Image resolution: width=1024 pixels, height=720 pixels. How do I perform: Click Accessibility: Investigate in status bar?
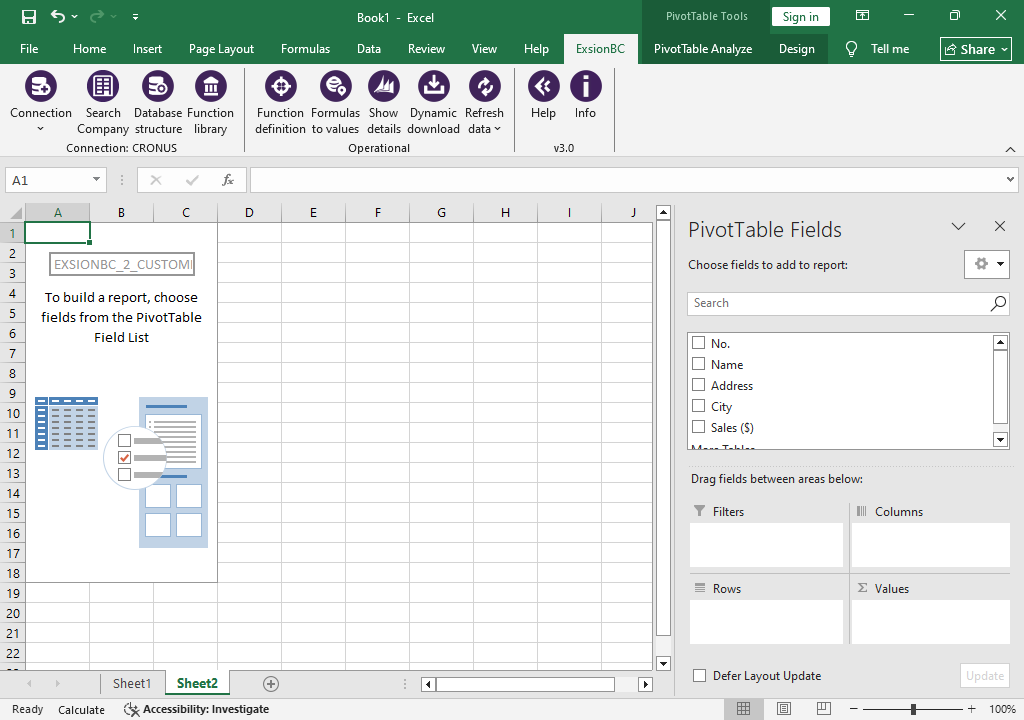coord(197,709)
